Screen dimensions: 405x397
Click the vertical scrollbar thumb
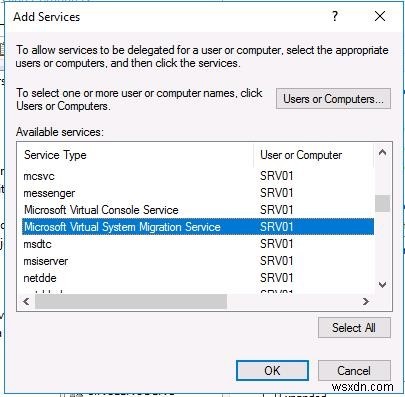[383, 203]
